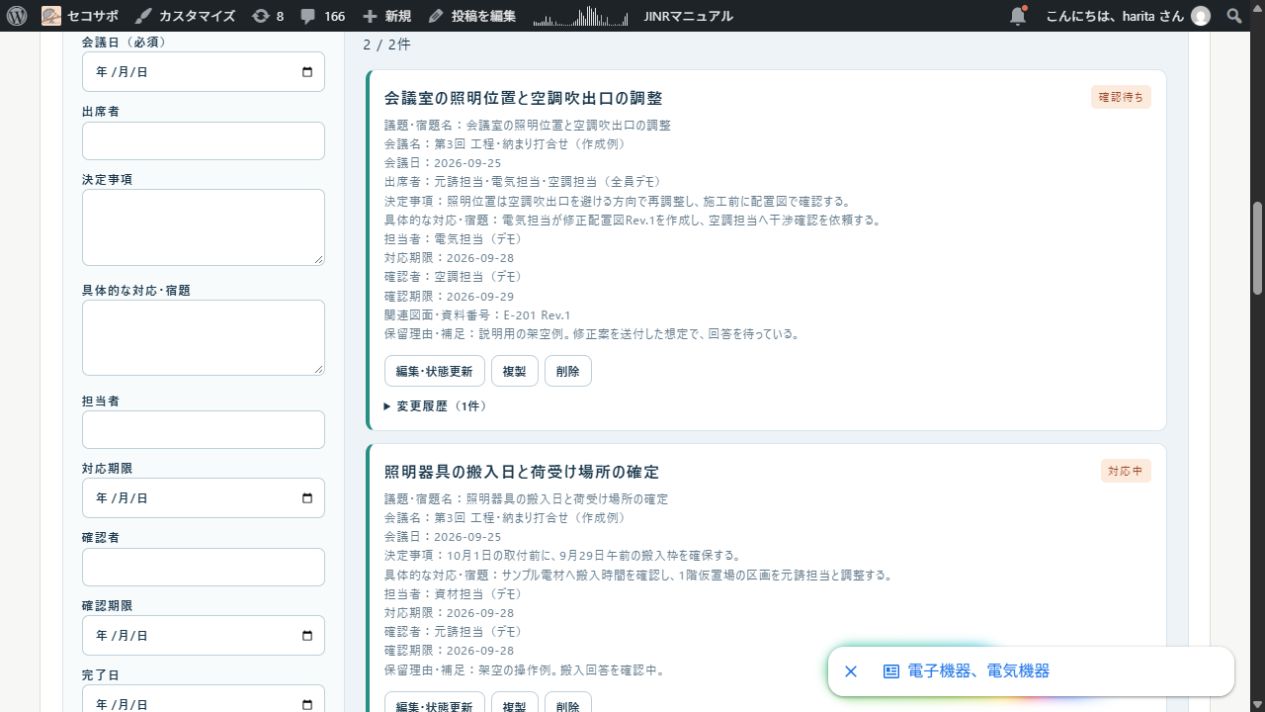The image size is (1265, 712).
Task: Open the WordPress logo menu
Action: pyautogui.click(x=16, y=16)
